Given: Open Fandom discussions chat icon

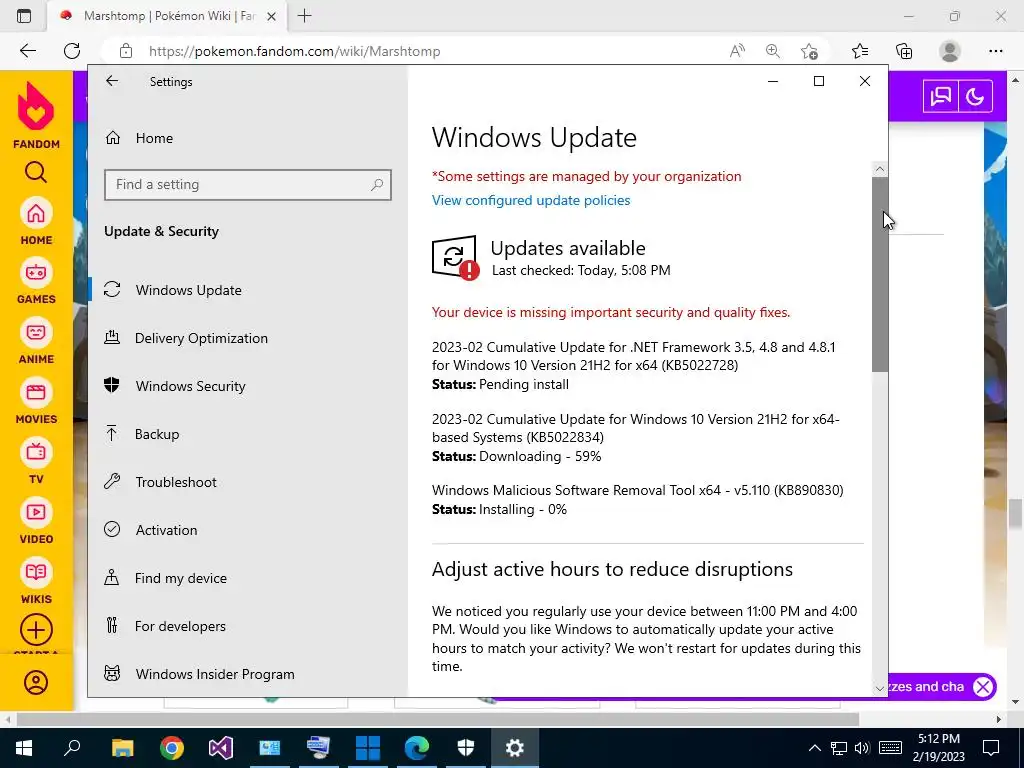Looking at the screenshot, I should click(x=940, y=97).
